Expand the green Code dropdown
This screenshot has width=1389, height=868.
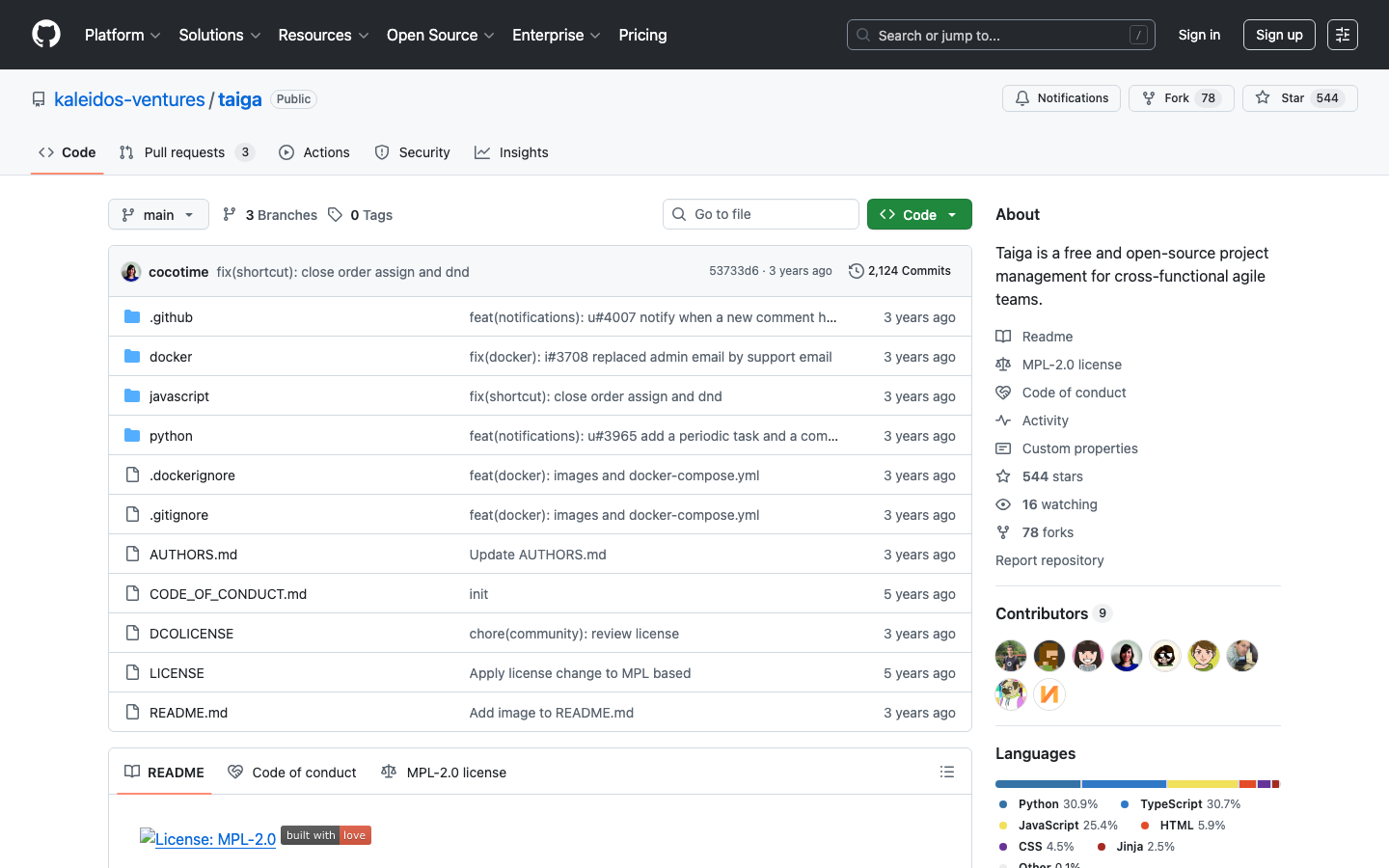918,214
